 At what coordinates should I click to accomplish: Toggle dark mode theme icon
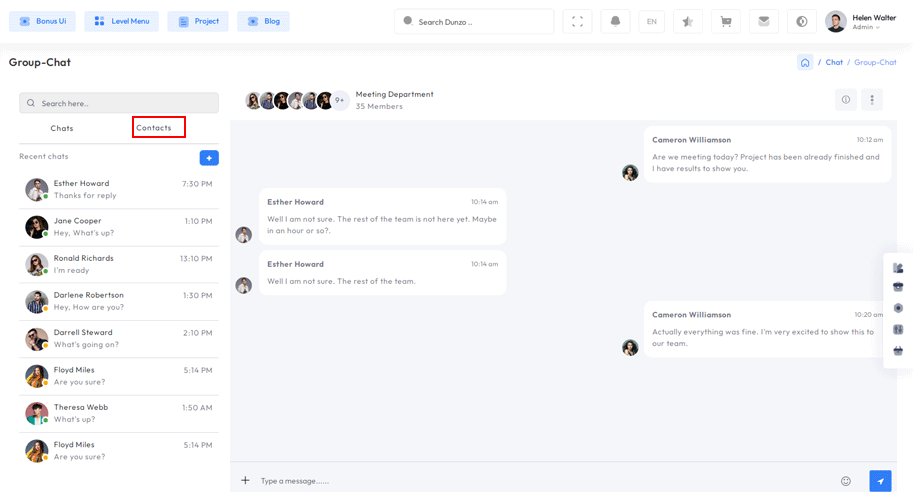point(802,21)
